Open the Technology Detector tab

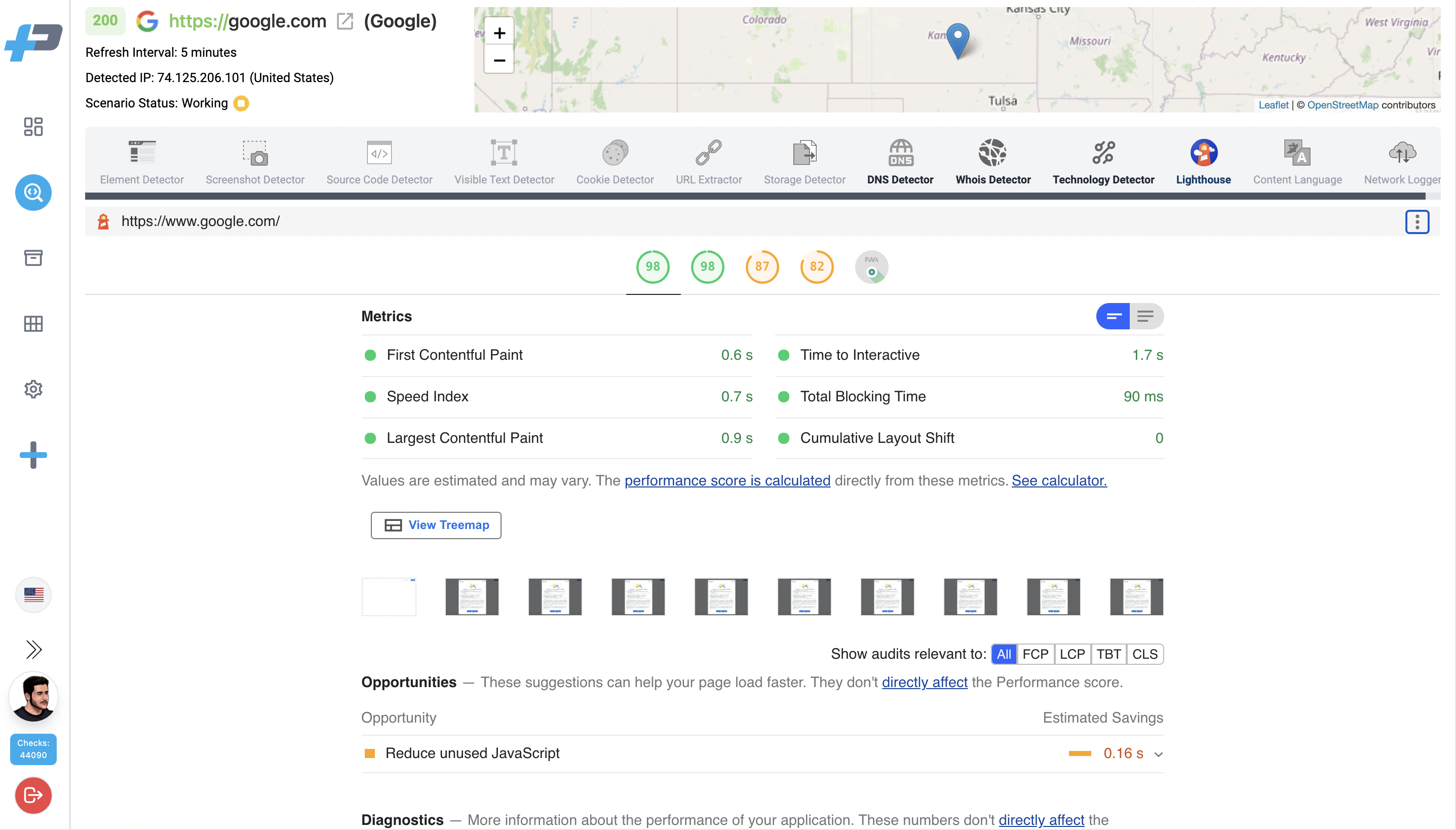[x=1103, y=163]
